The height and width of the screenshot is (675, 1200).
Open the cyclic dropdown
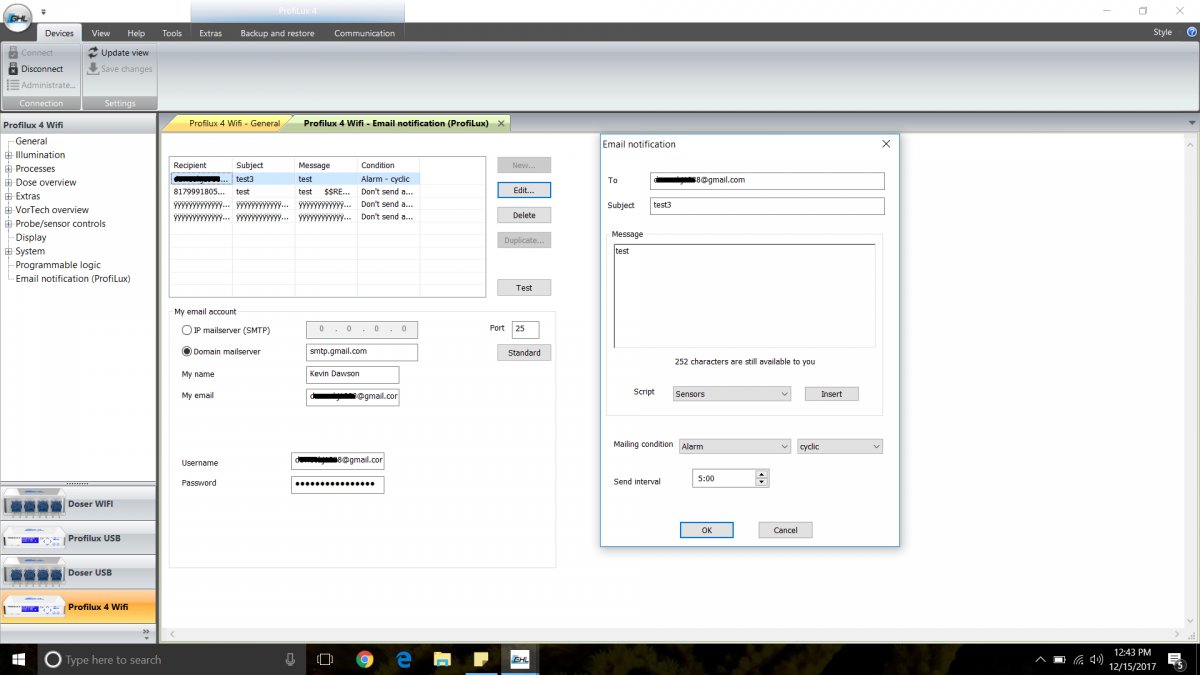tap(840, 446)
